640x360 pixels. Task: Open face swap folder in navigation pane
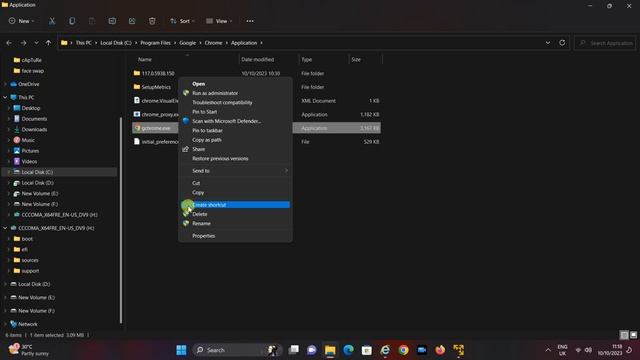[x=32, y=71]
